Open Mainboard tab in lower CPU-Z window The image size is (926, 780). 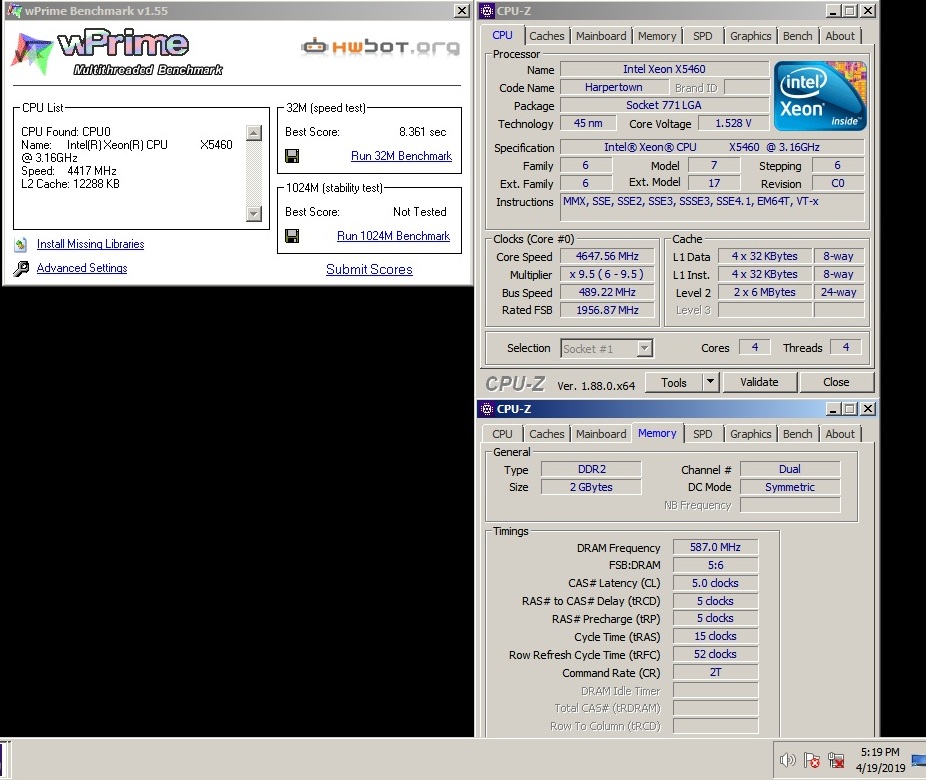click(x=601, y=434)
